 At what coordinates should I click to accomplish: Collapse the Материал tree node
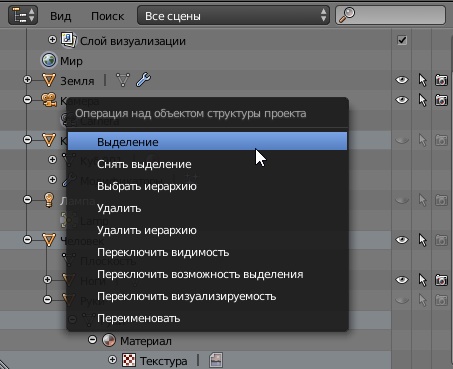coord(92,340)
